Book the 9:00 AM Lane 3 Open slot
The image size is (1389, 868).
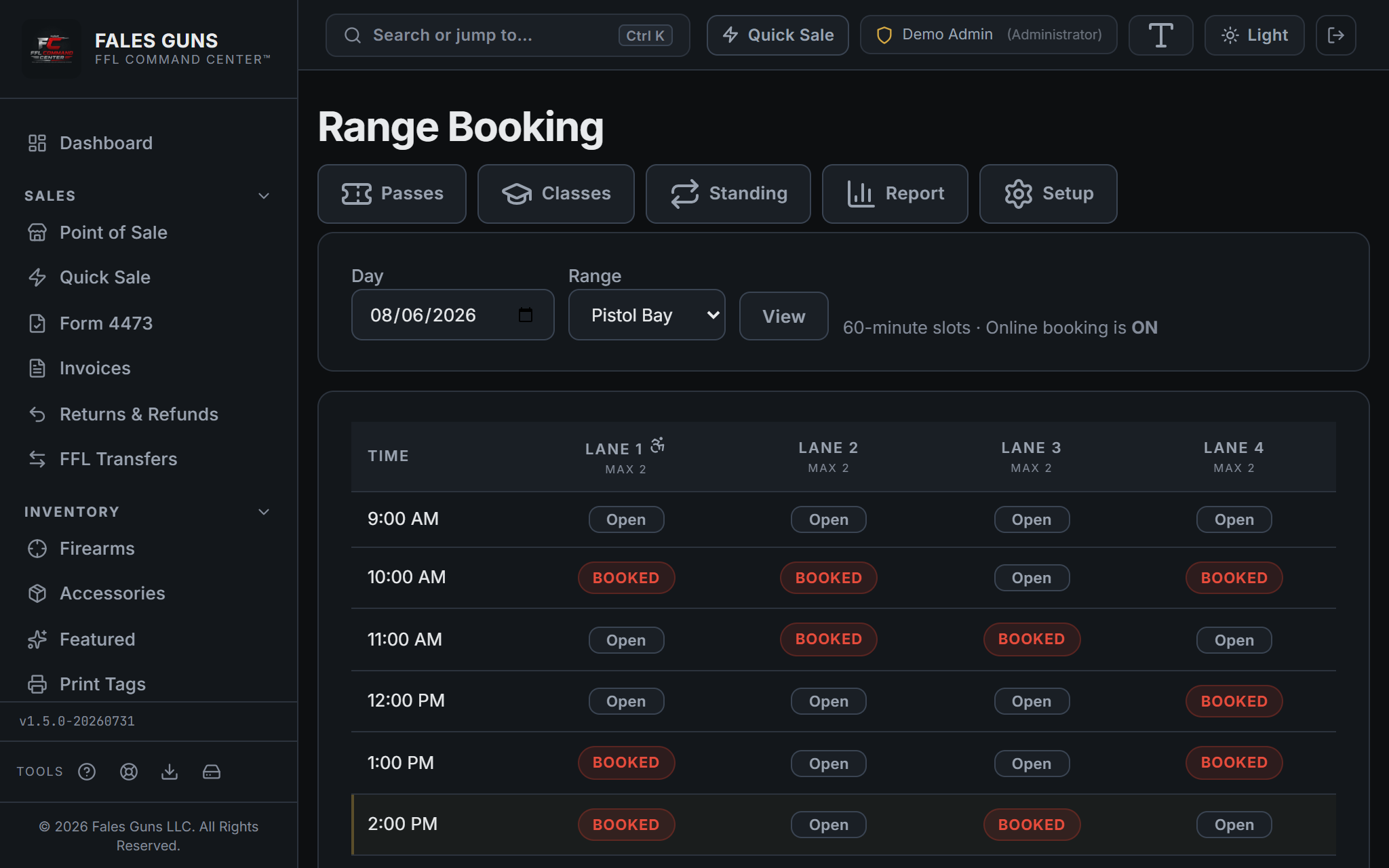(x=1032, y=519)
